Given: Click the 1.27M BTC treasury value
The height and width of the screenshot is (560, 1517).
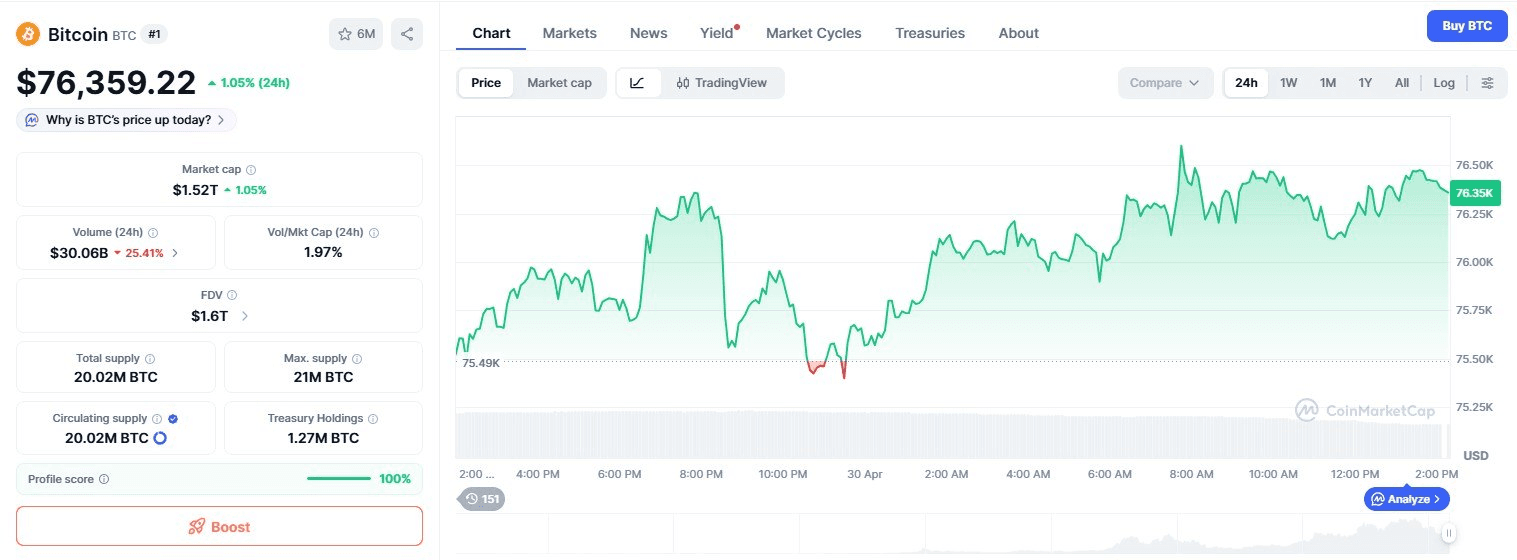Looking at the screenshot, I should pyautogui.click(x=323, y=438).
